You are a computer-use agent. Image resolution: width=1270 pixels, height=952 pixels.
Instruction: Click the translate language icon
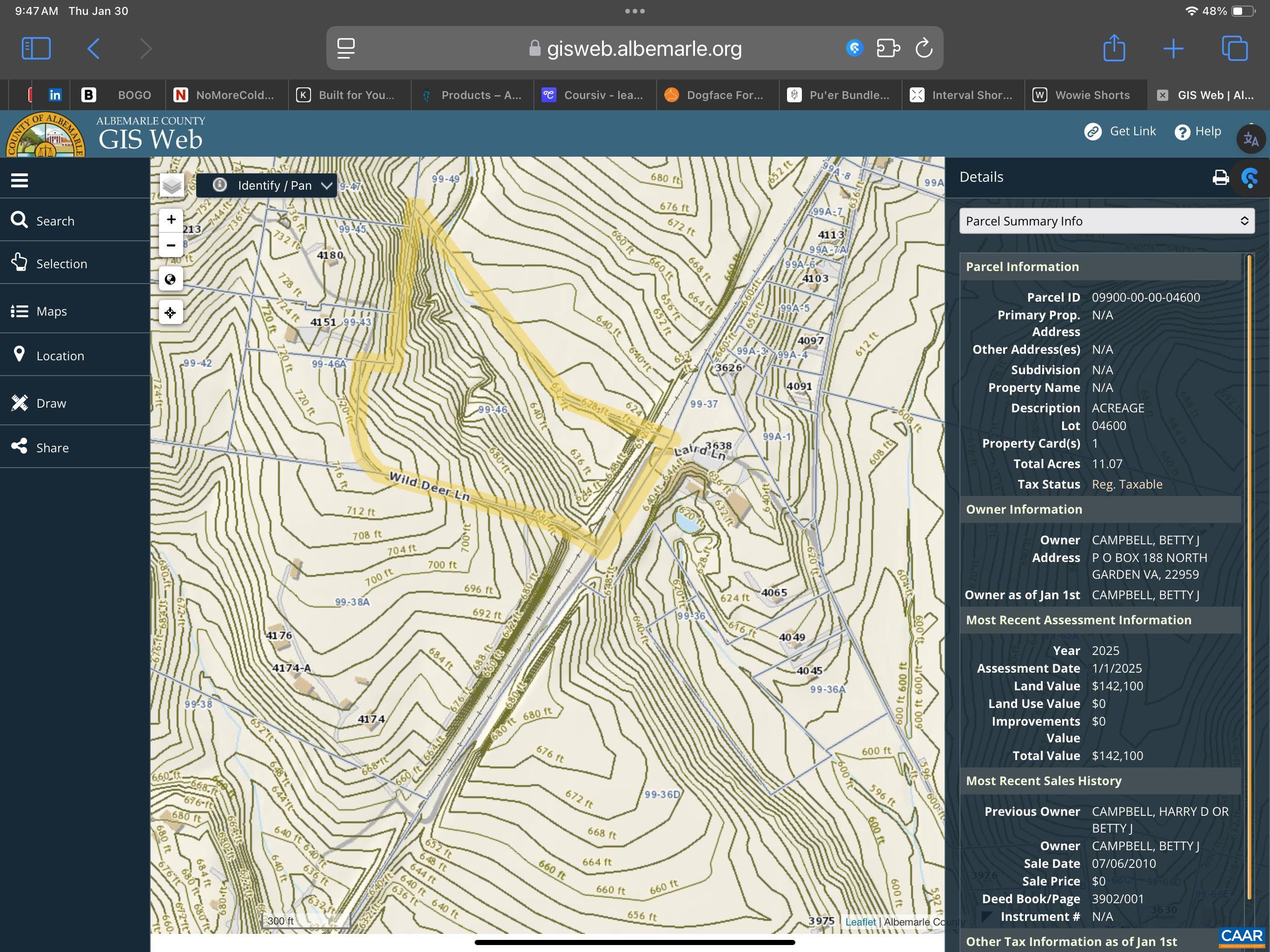click(x=1250, y=139)
